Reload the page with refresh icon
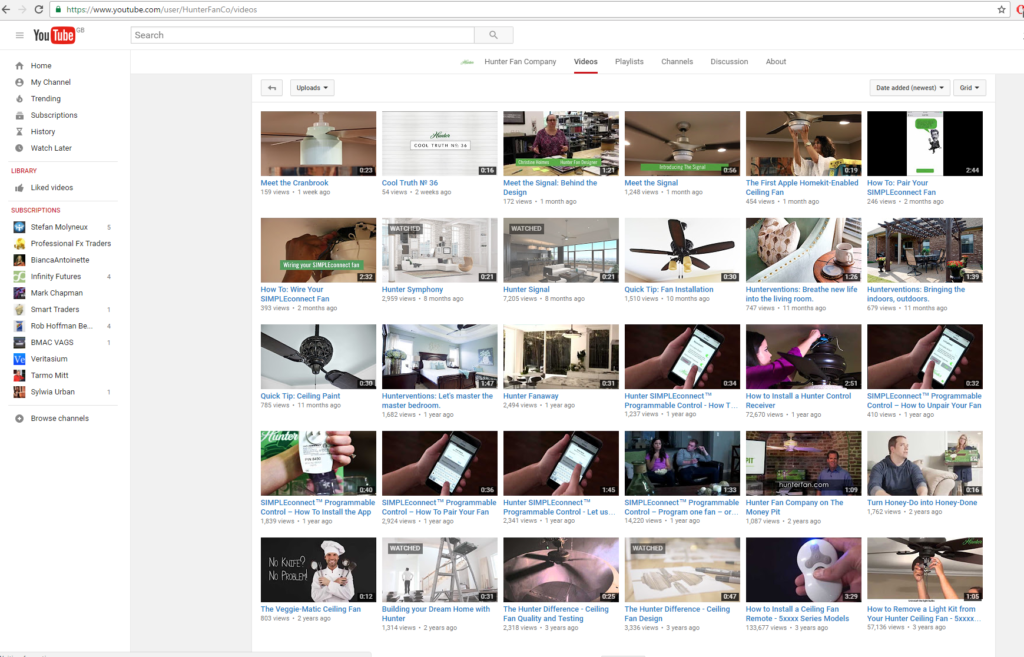This screenshot has height=657, width=1024. click(x=39, y=10)
